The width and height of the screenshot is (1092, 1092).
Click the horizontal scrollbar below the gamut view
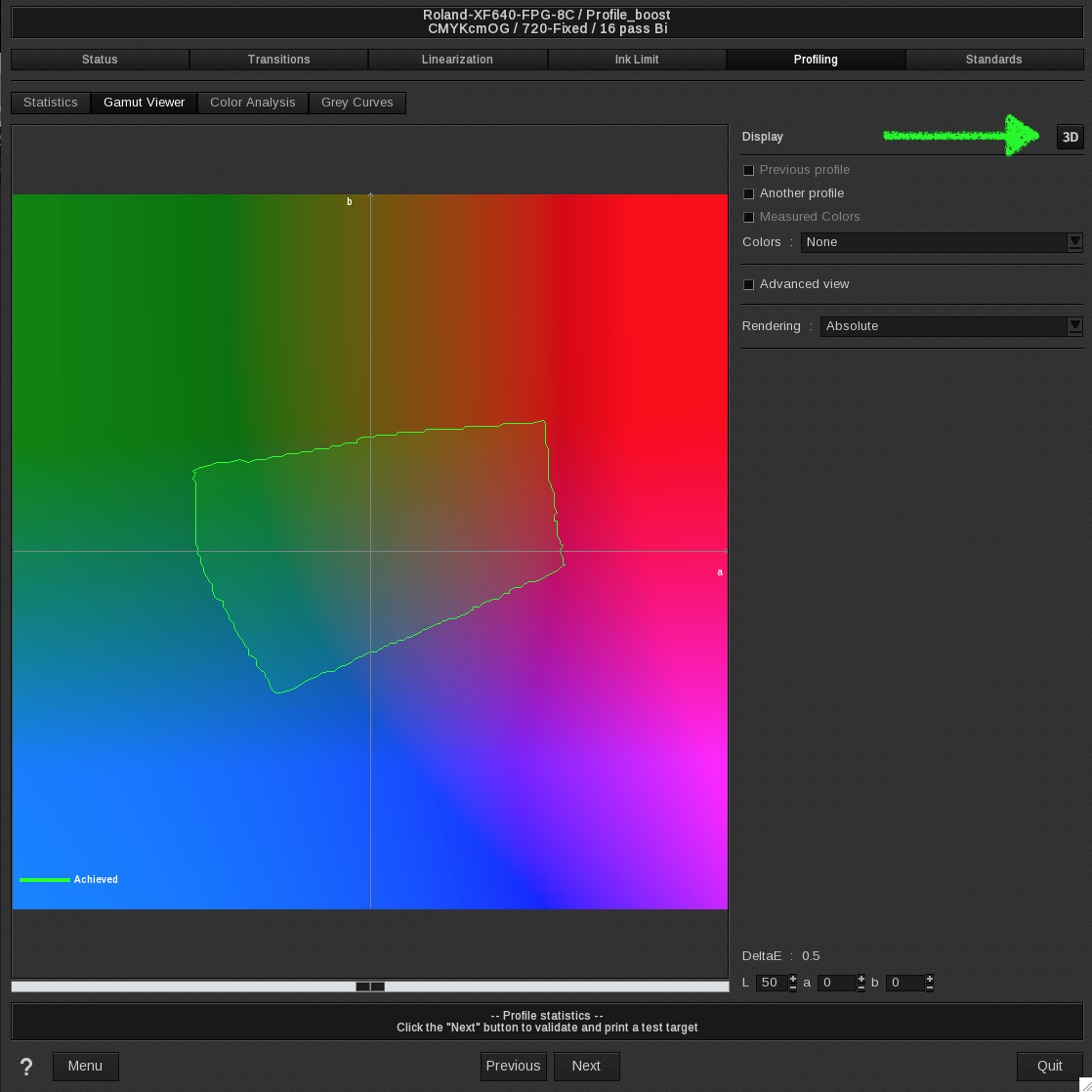369,987
